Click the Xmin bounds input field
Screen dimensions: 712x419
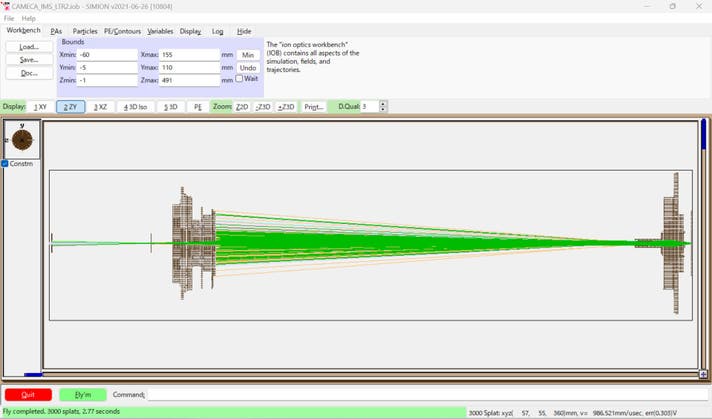point(107,54)
